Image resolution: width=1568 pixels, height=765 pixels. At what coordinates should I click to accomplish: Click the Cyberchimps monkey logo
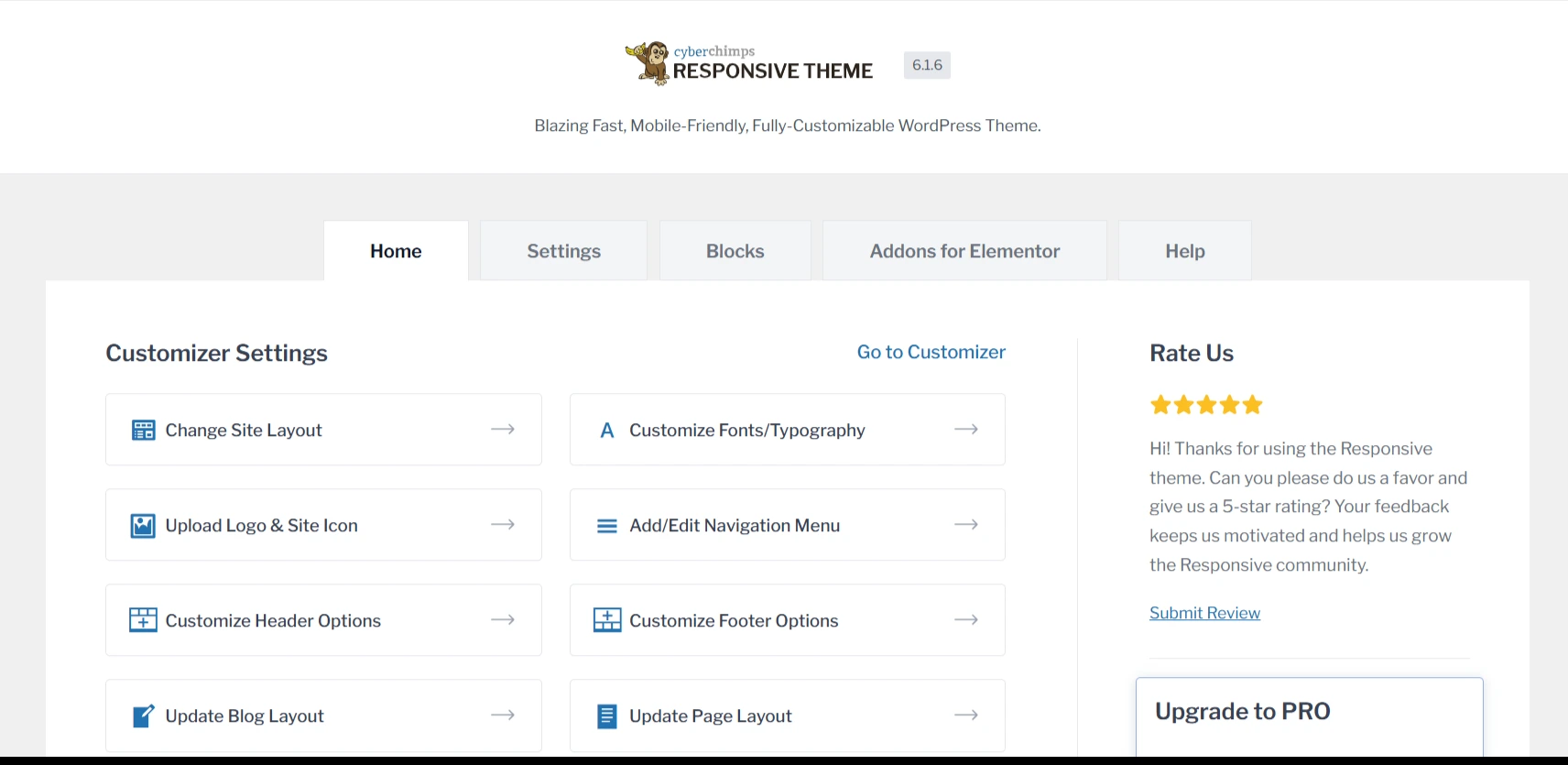(648, 63)
